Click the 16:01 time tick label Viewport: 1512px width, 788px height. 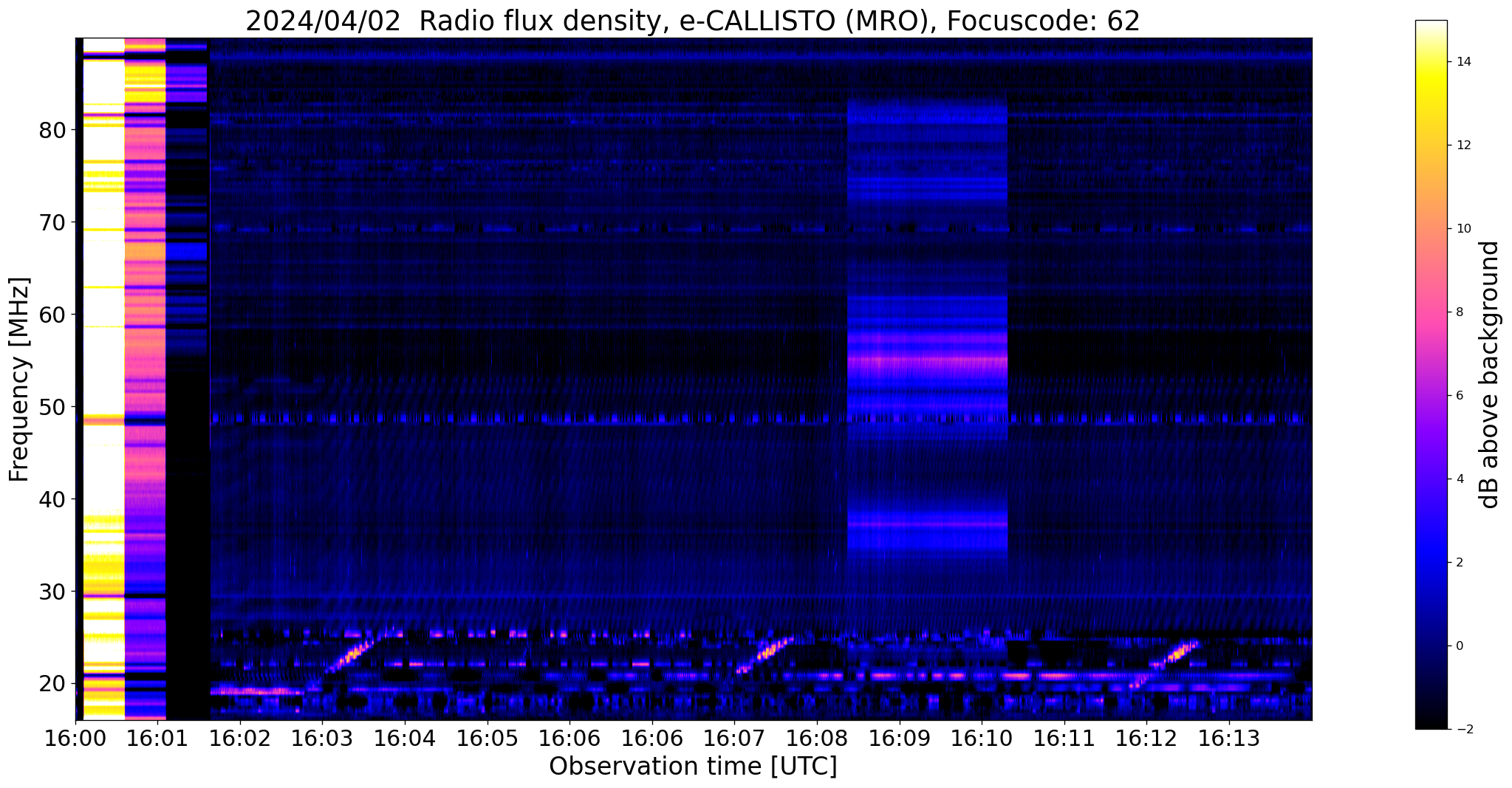[158, 738]
